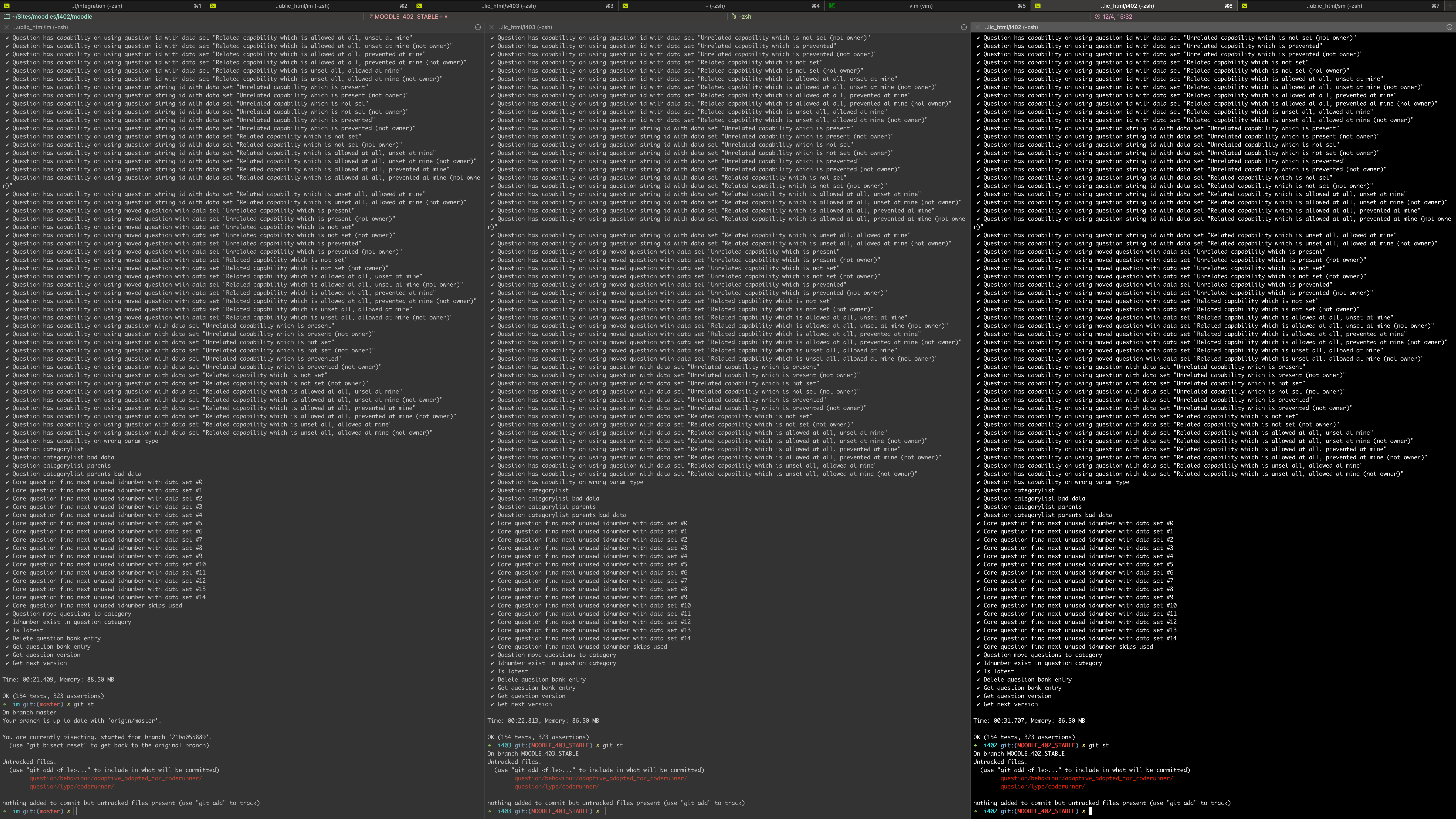
Task: Open options menu of ..lic_html/i402 pane
Action: 1449,27
